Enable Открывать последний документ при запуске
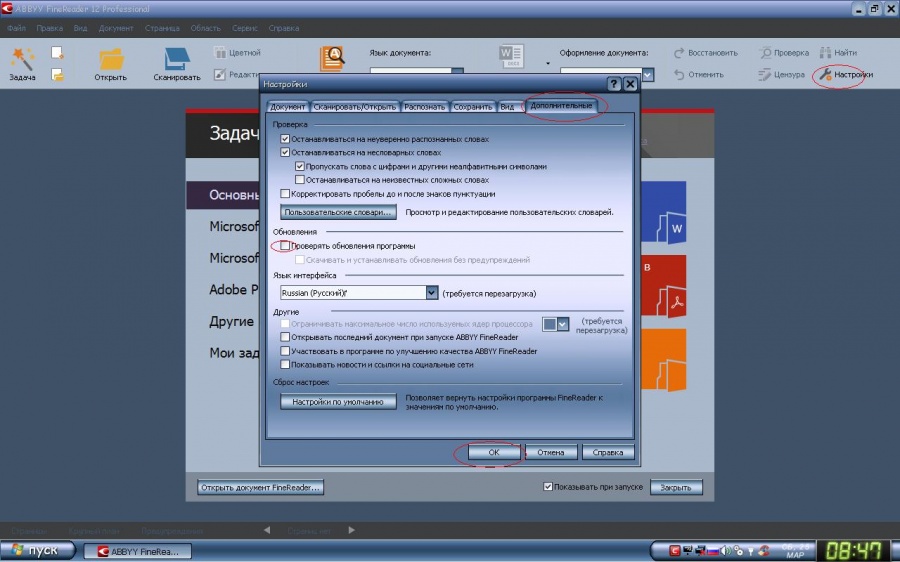 [x=285, y=337]
